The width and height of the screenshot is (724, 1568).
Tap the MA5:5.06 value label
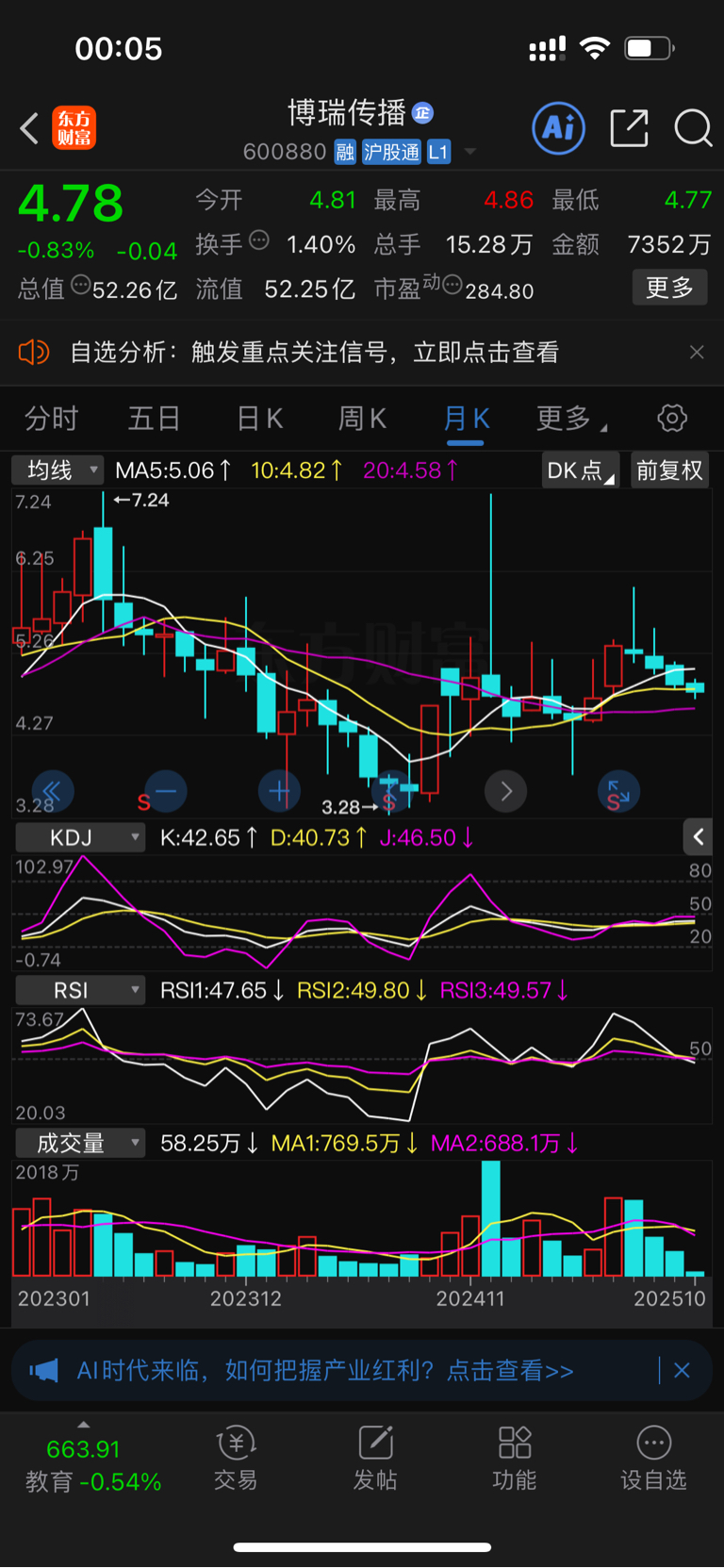click(x=173, y=470)
